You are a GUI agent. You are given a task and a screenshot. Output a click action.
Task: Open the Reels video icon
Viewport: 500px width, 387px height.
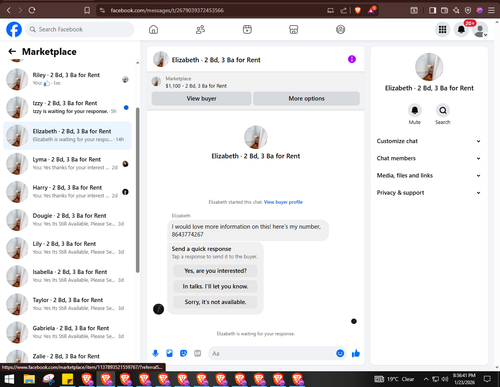click(x=247, y=29)
